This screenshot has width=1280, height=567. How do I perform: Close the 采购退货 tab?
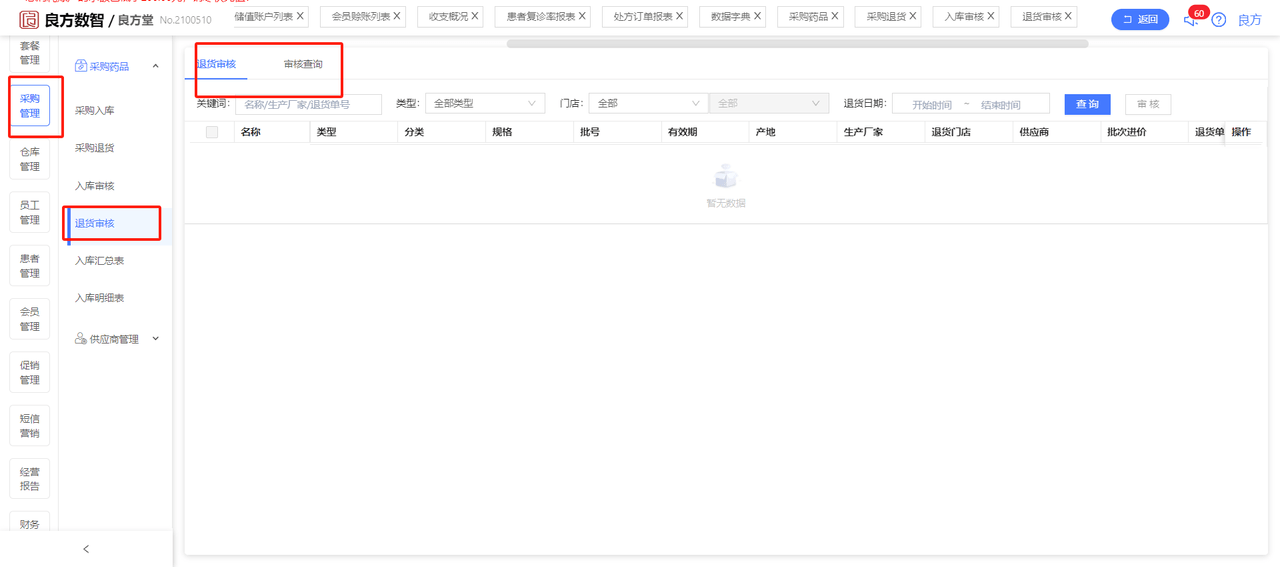913,16
